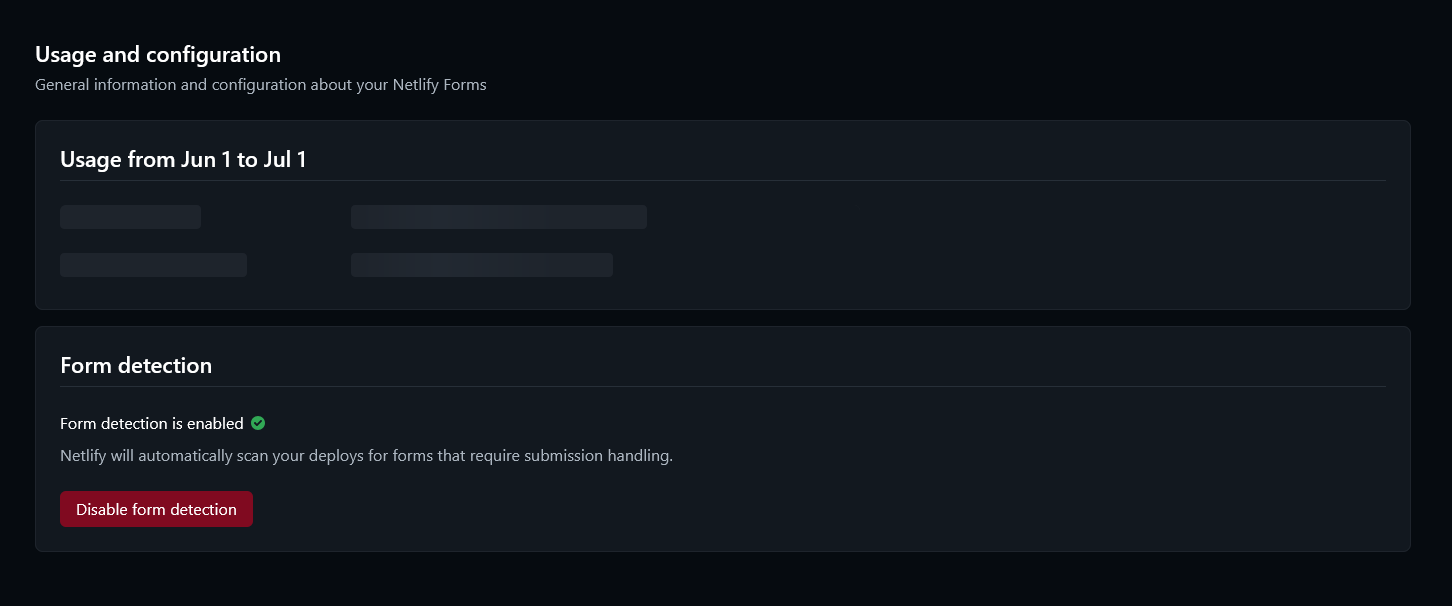
Task: Click the divider line under the Usage heading
Action: 723,180
